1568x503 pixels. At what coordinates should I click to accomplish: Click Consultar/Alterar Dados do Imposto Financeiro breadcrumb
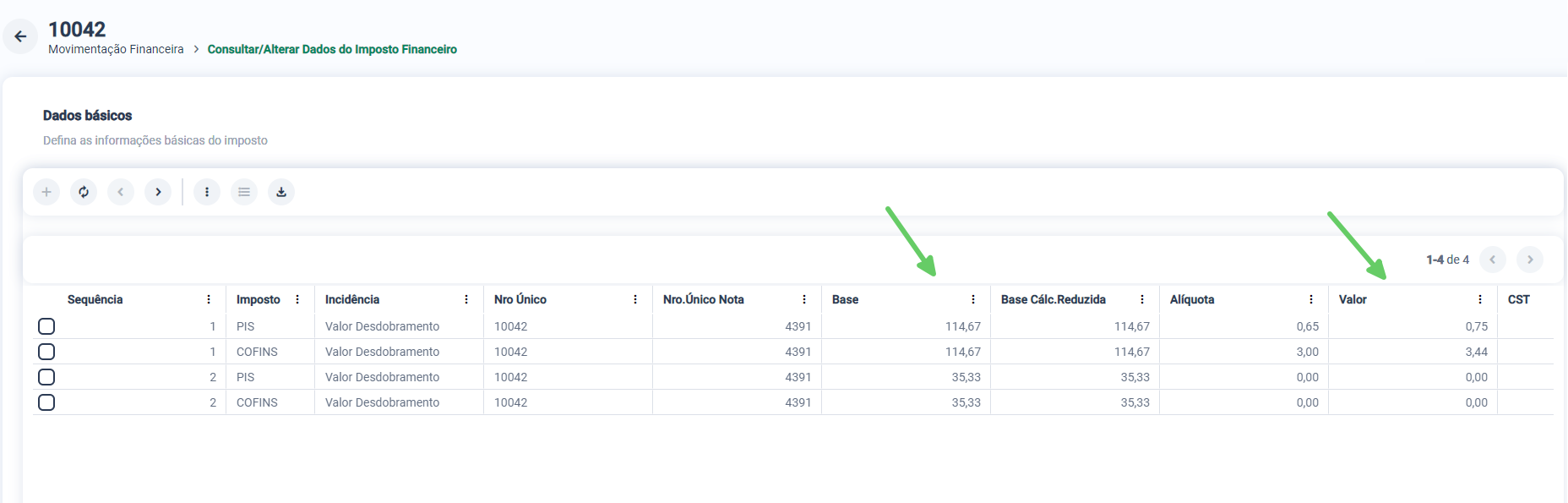tap(332, 49)
